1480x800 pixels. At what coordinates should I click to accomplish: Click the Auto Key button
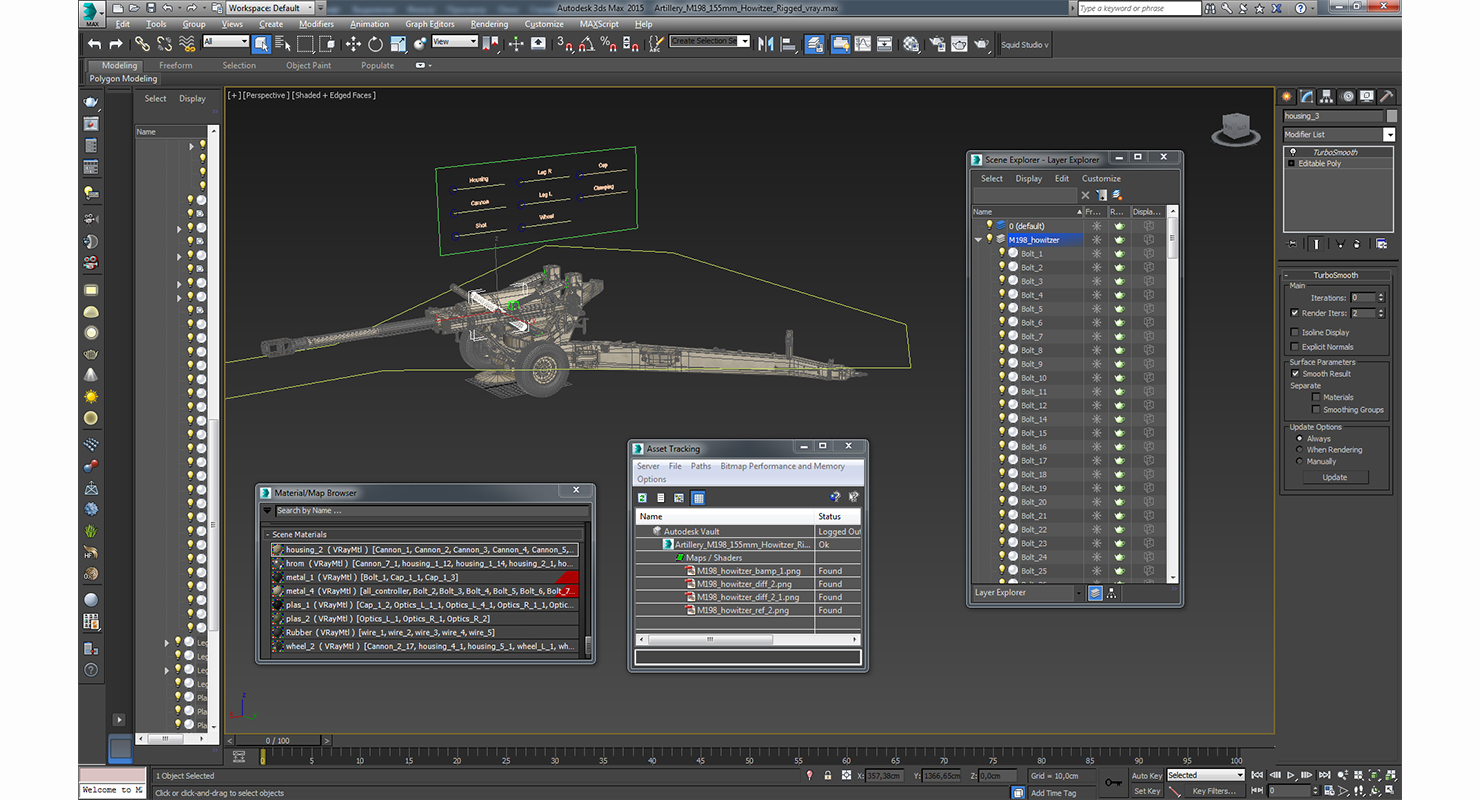tap(1147, 775)
